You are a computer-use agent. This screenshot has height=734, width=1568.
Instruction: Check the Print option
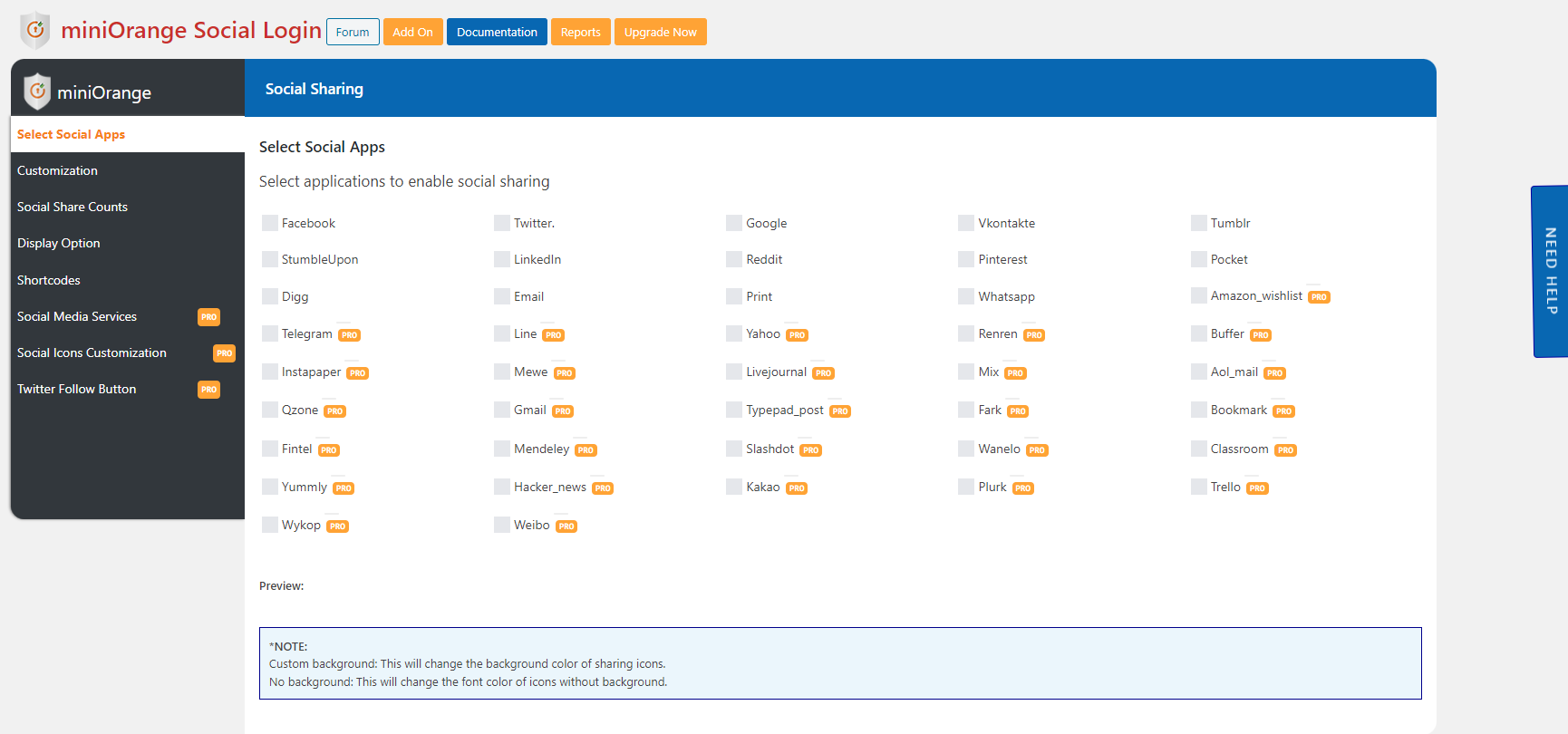(x=734, y=296)
